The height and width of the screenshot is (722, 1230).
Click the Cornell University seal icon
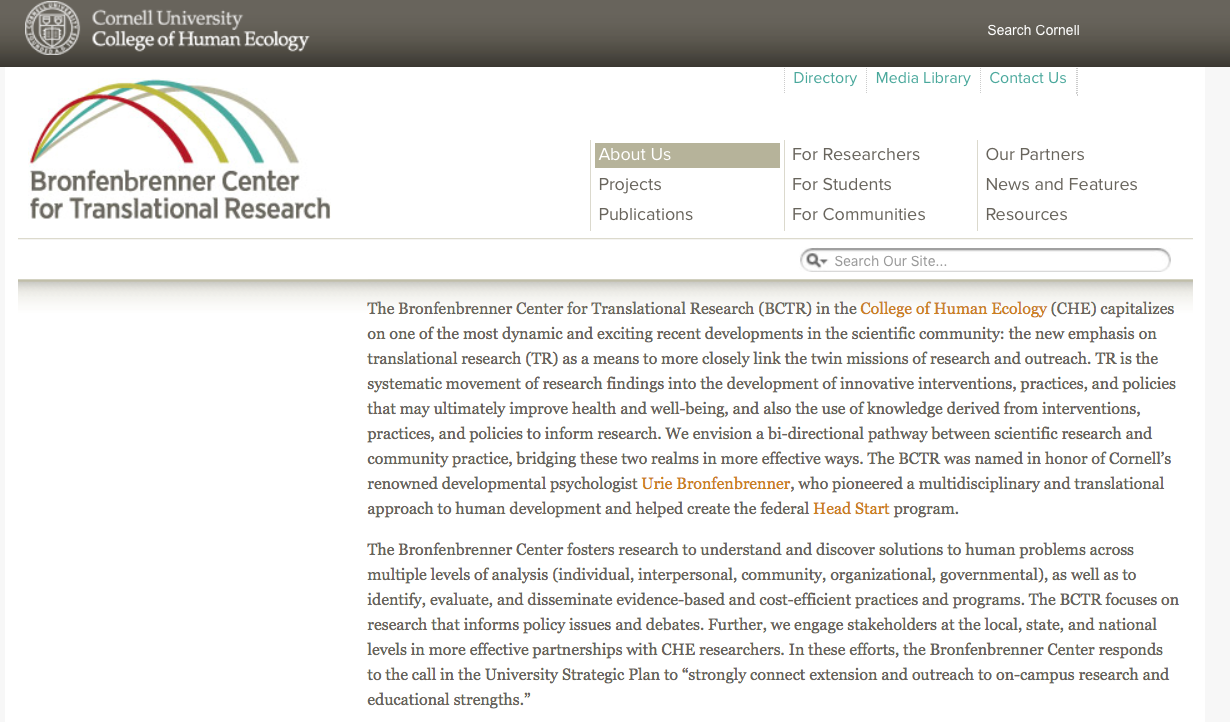click(x=51, y=30)
